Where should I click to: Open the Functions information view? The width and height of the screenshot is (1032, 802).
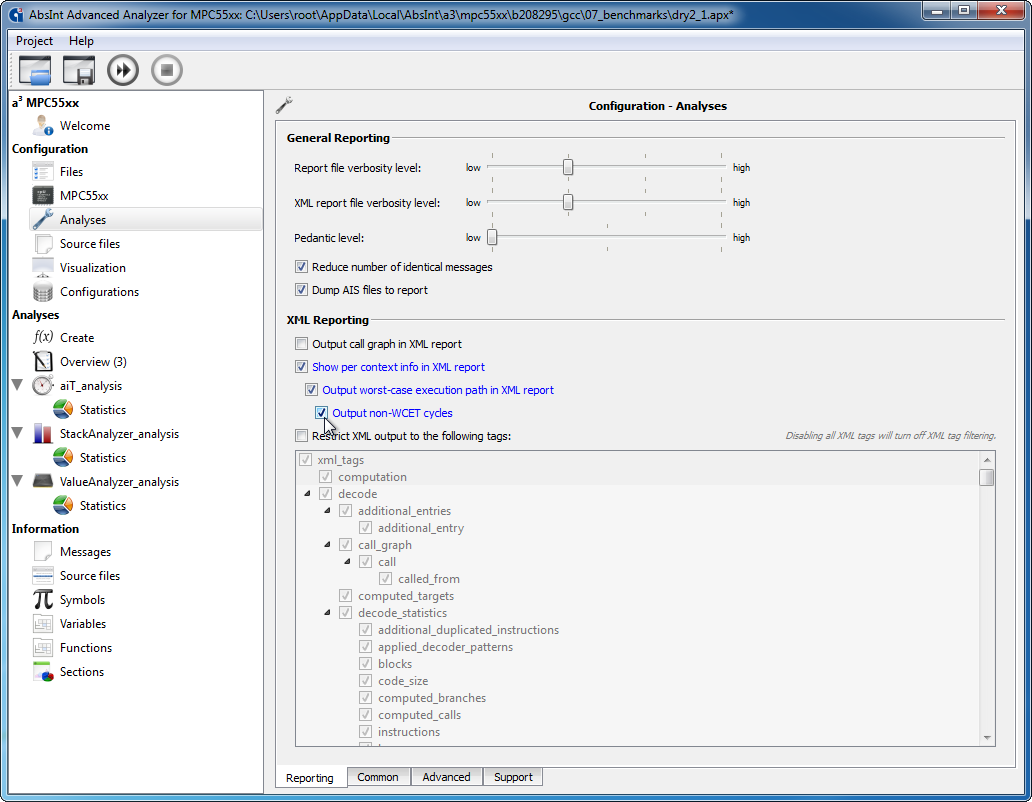[x=86, y=648]
